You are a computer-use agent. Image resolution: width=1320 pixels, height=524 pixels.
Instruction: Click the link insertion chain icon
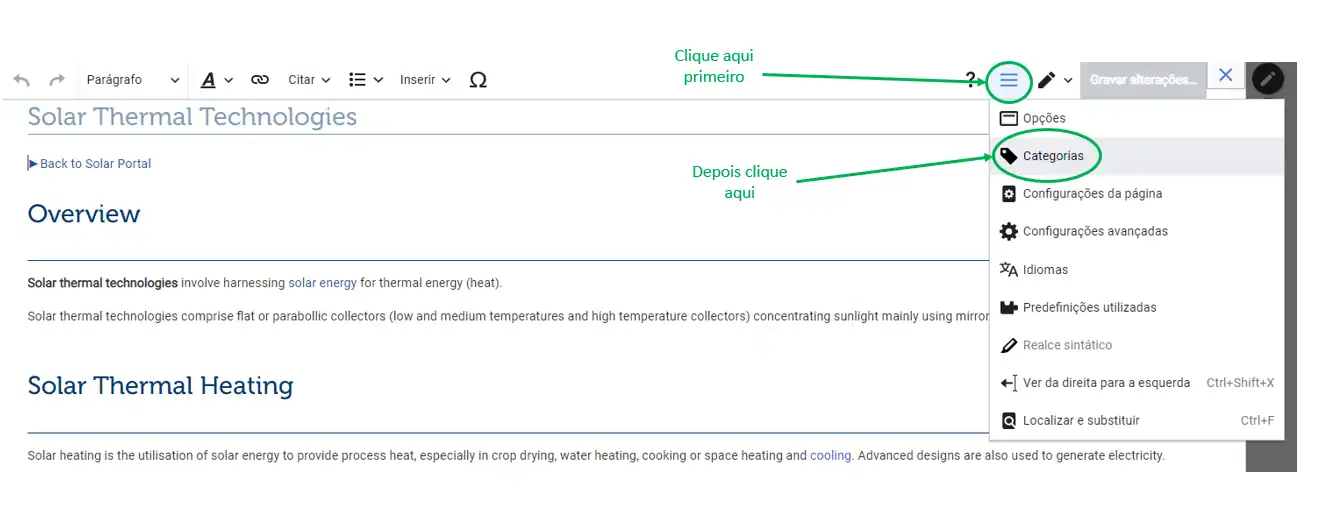pyautogui.click(x=260, y=80)
